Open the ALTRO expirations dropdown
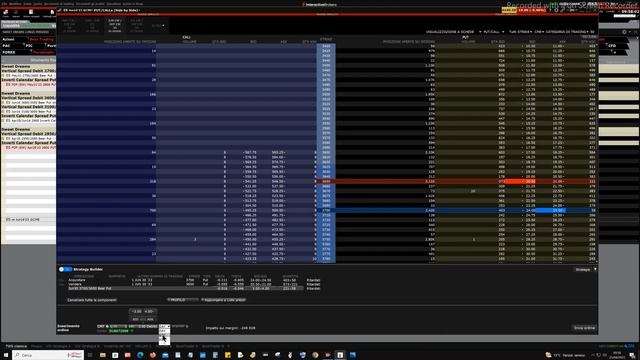This screenshot has height=360, width=640. click(x=158, y=25)
